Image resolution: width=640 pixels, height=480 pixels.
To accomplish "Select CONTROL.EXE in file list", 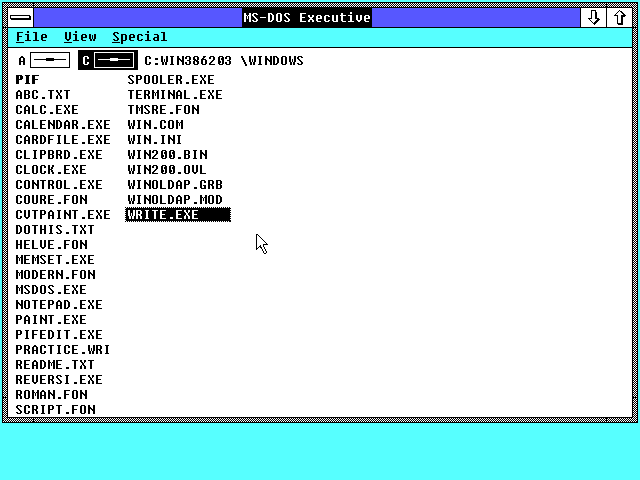I will click(59, 184).
